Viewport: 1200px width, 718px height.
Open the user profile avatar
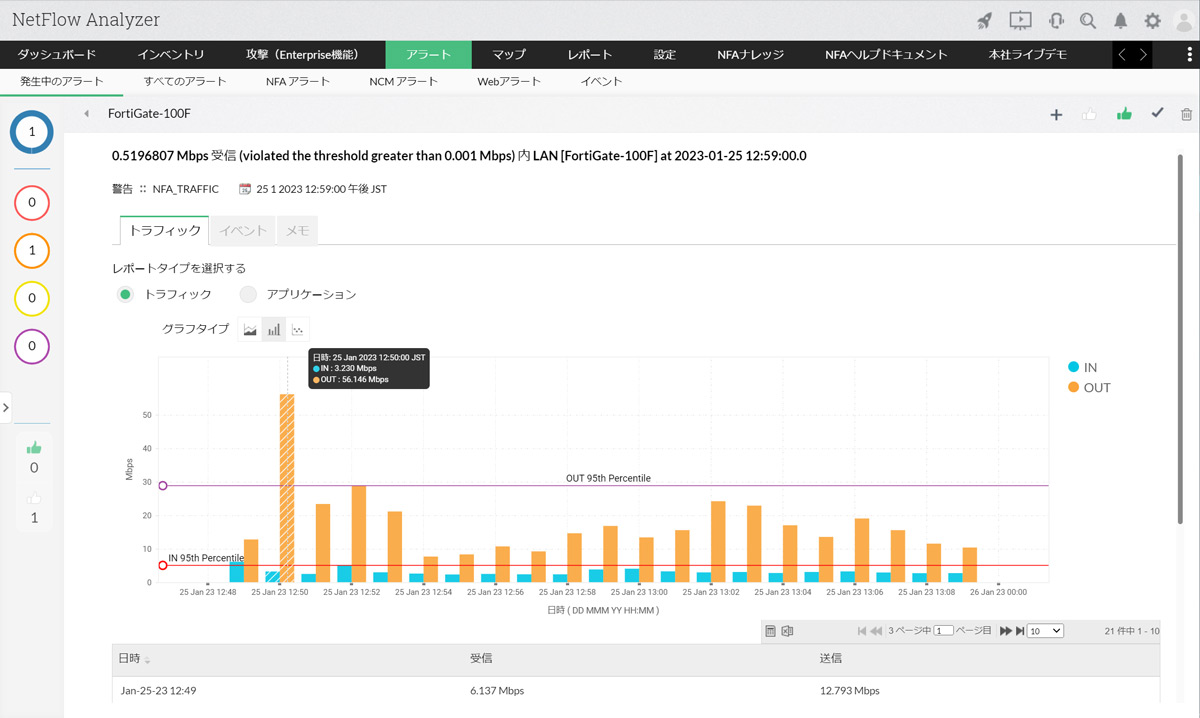pyautogui.click(x=1184, y=20)
